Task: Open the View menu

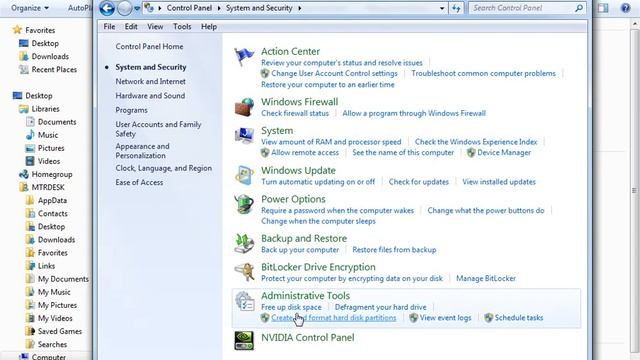Action: 155,27
